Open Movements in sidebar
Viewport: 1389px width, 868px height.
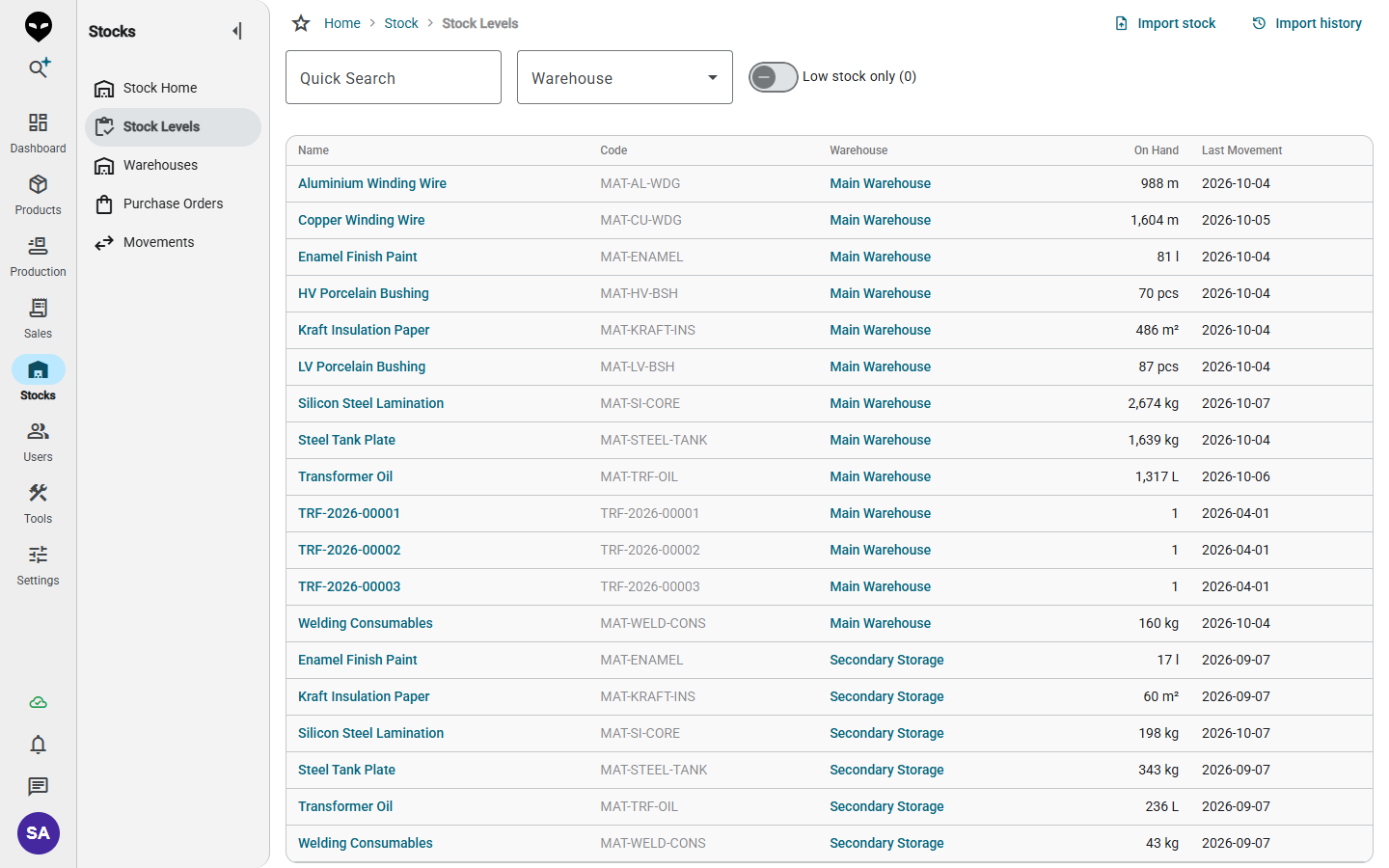click(x=173, y=242)
